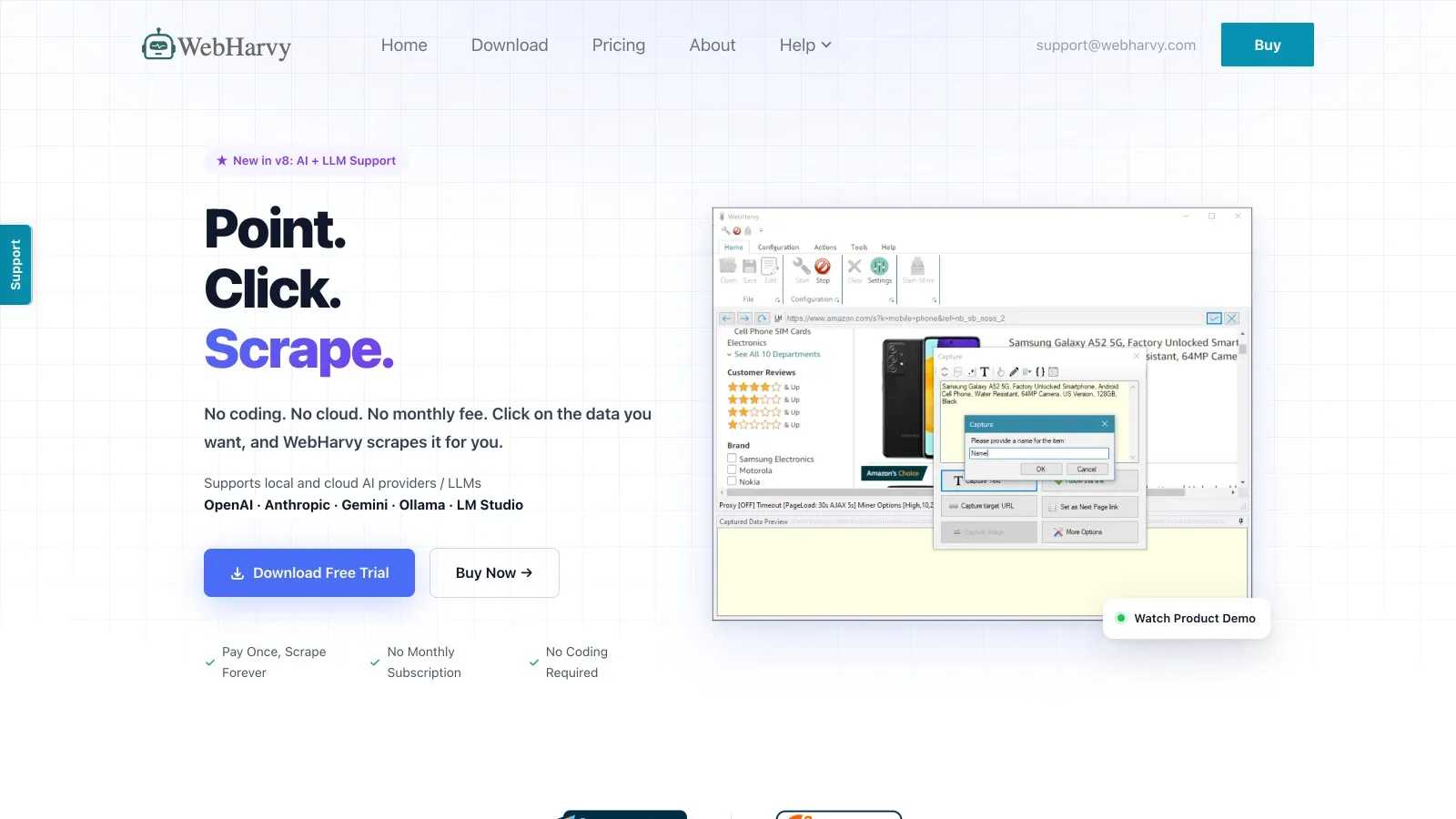This screenshot has width=1456, height=819.
Task: Open the quick access toolbar dropdown arrow
Action: (761, 231)
